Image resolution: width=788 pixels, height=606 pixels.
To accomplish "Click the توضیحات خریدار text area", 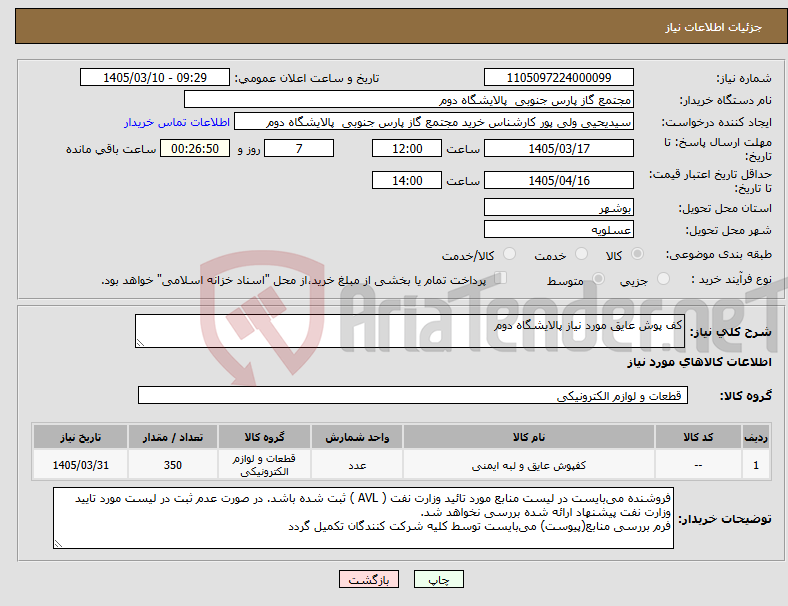I will point(363,518).
